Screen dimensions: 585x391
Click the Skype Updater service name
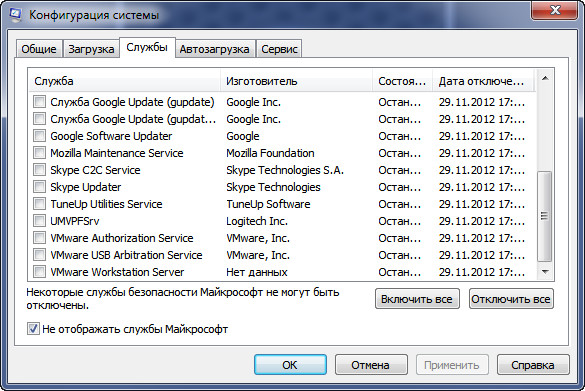(x=85, y=187)
